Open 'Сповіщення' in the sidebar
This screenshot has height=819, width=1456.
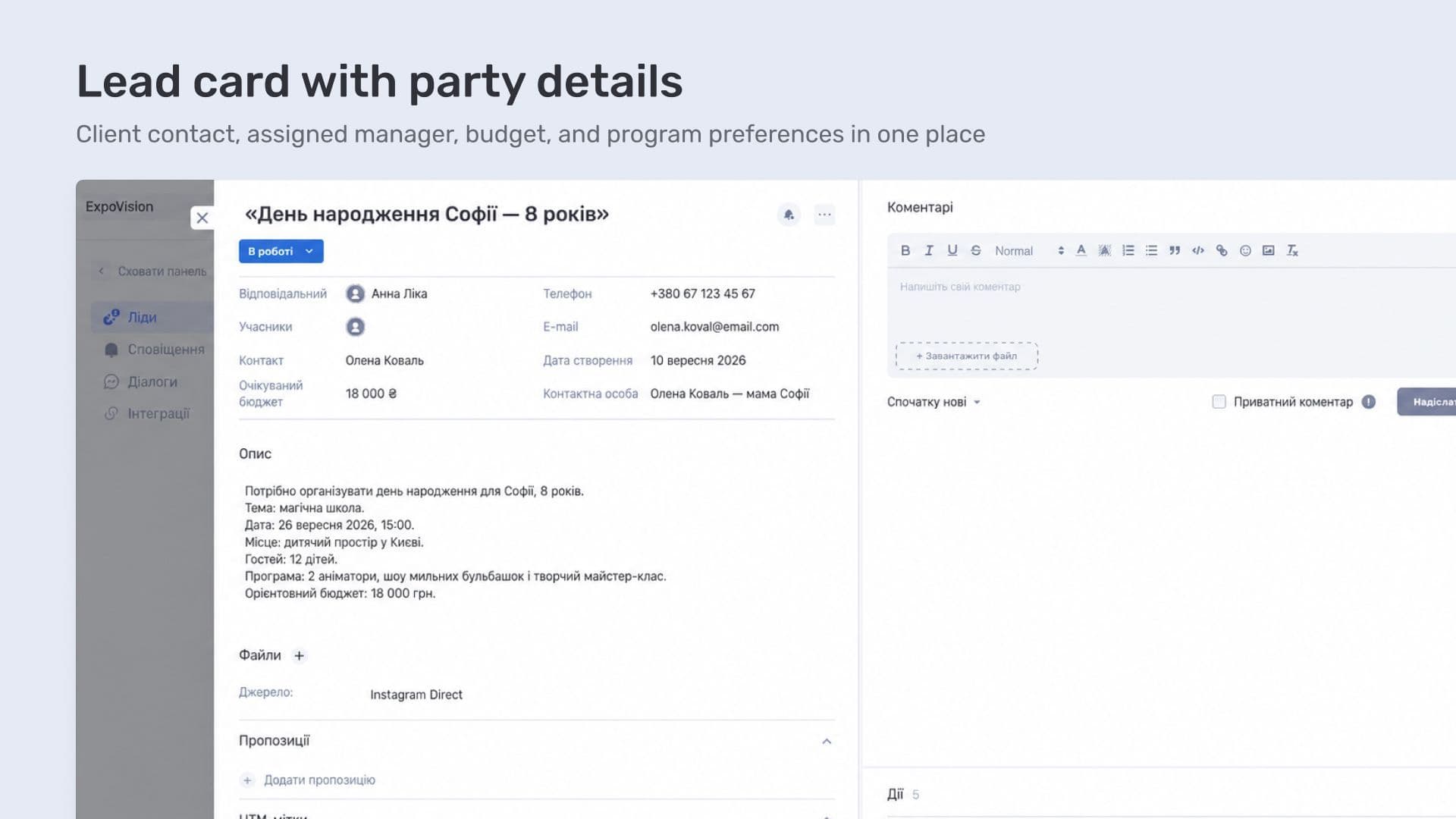click(x=154, y=350)
